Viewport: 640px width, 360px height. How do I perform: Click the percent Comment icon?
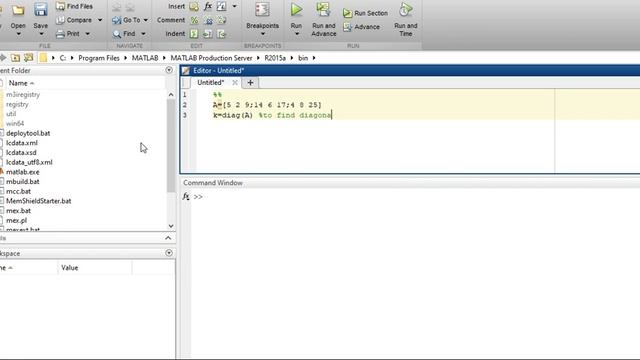point(194,20)
